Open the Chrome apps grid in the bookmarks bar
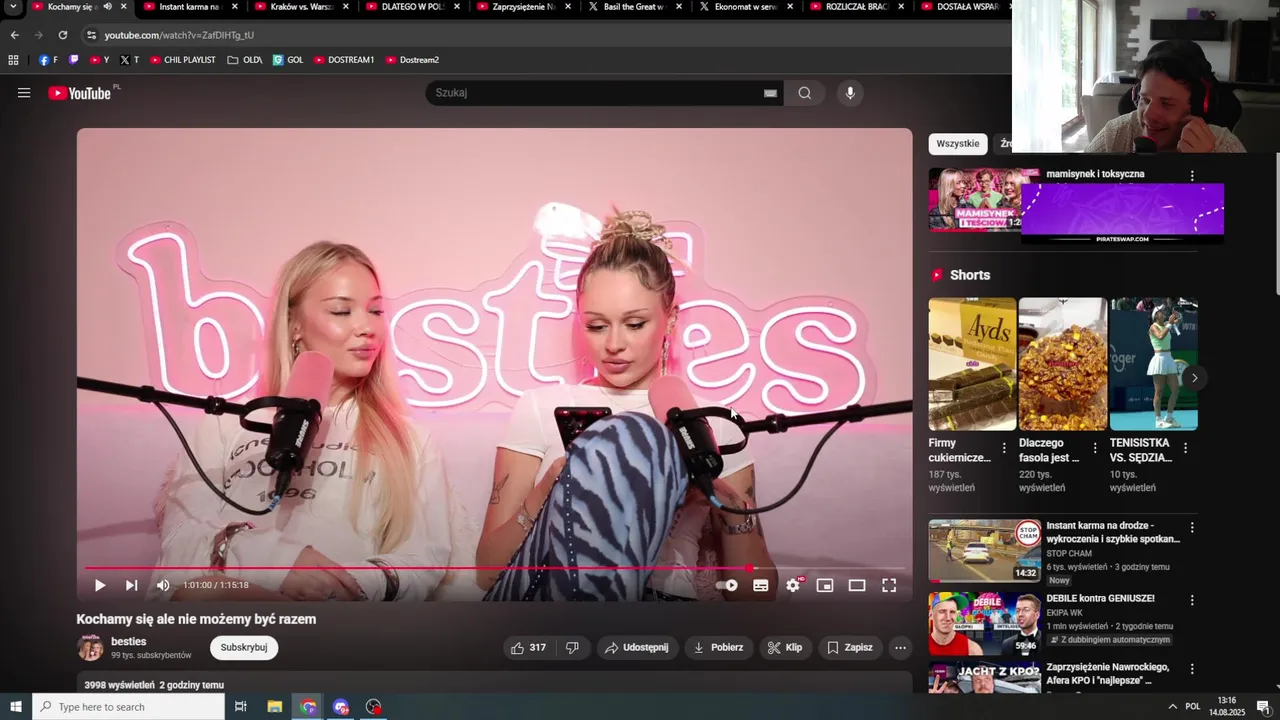 click(13, 60)
